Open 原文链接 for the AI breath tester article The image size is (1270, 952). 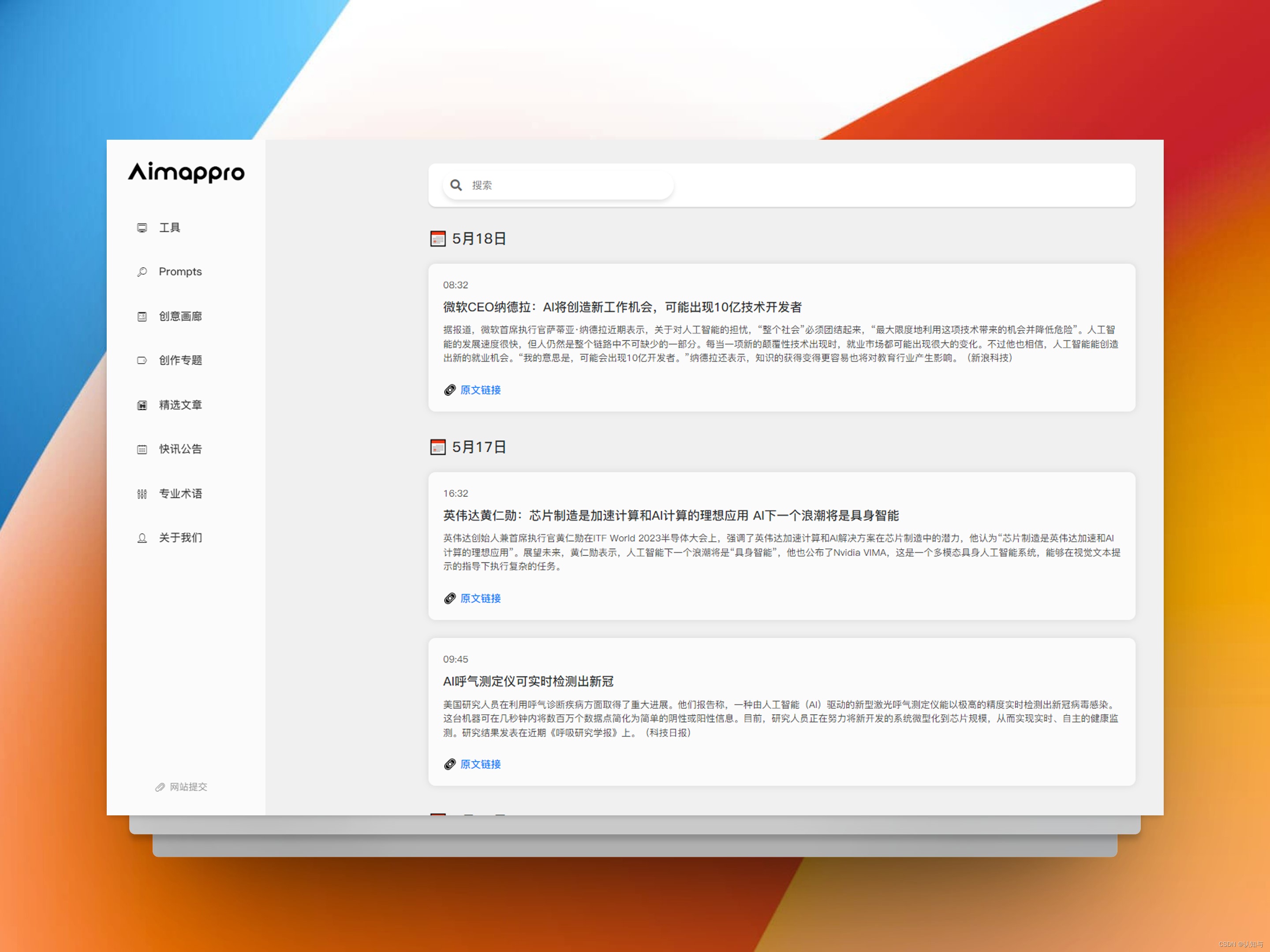480,764
